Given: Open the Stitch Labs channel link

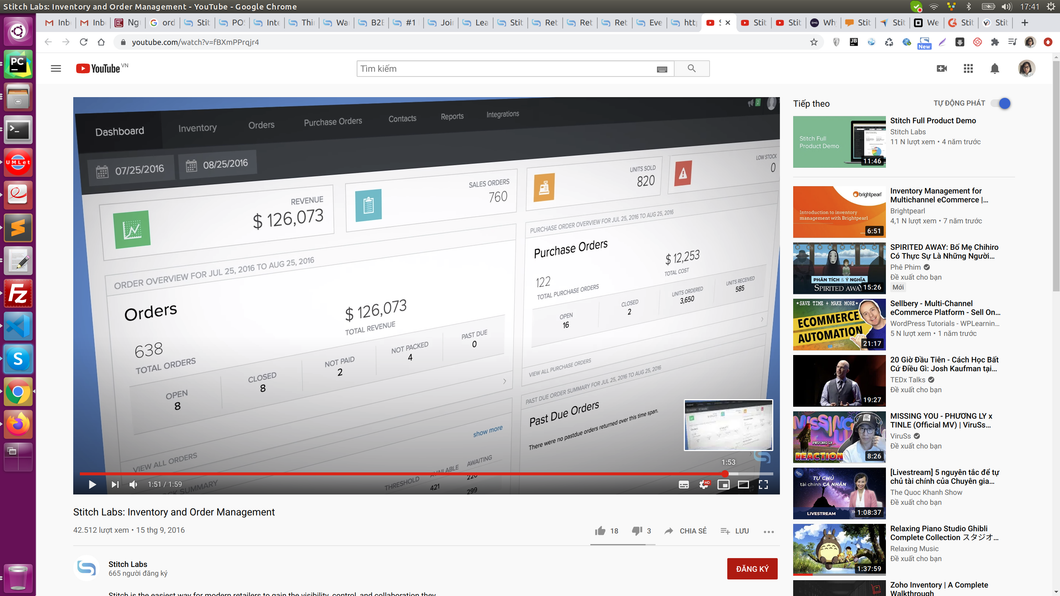Looking at the screenshot, I should 128,564.
